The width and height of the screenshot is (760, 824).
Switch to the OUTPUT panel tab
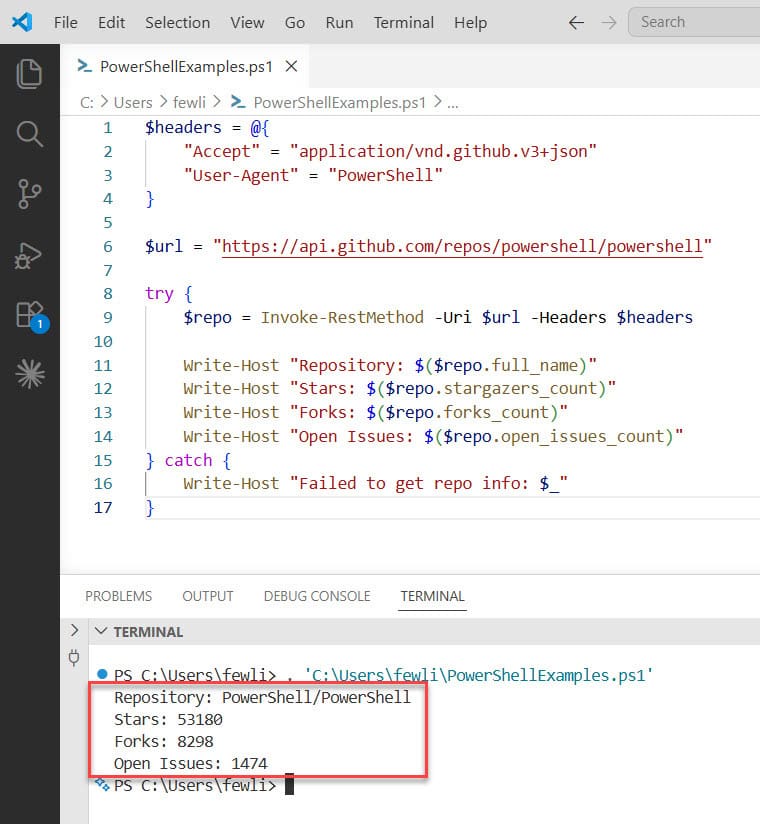(208, 596)
